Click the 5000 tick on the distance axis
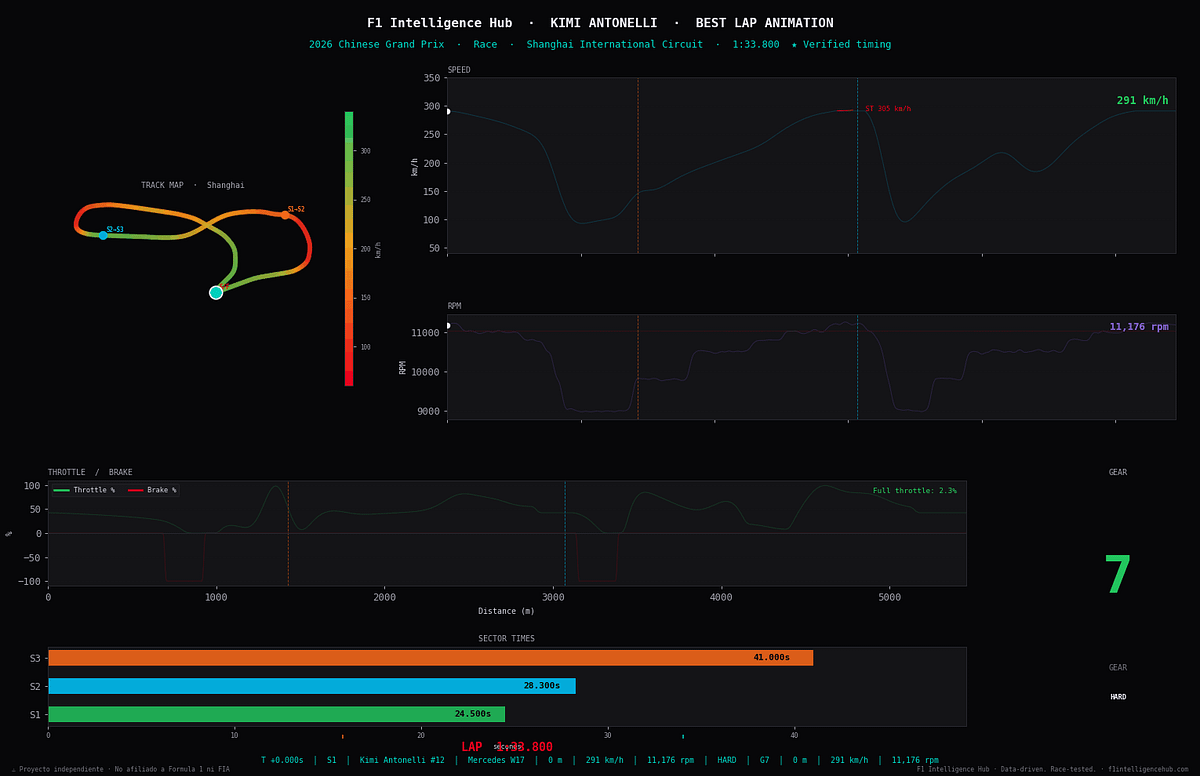Viewport: 1200px width, 776px height. [x=889, y=597]
